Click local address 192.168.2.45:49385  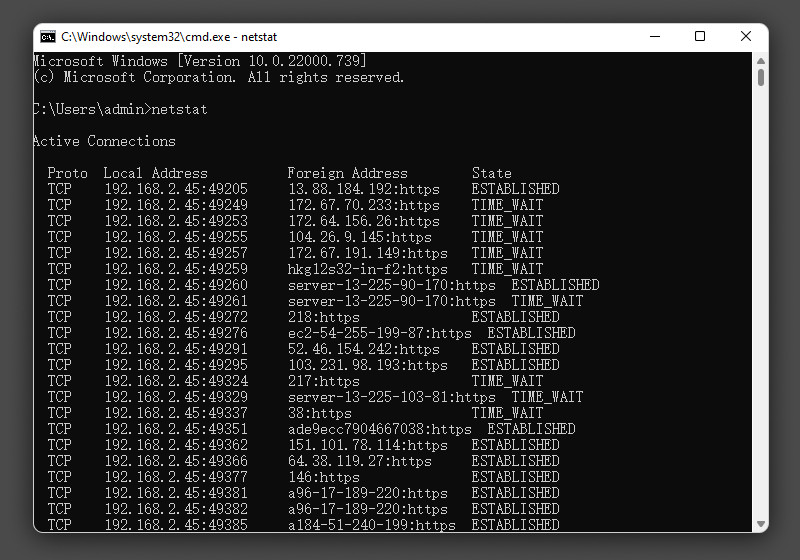(176, 525)
